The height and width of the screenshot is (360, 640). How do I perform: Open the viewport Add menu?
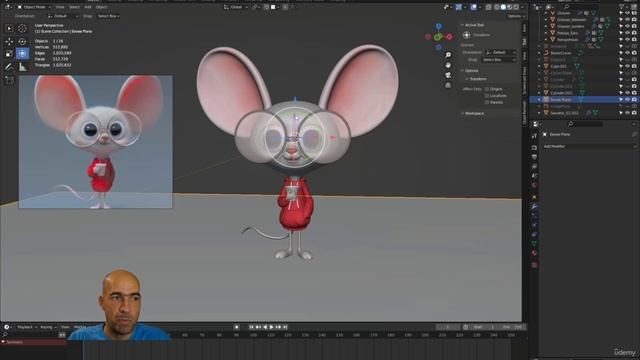point(88,7)
